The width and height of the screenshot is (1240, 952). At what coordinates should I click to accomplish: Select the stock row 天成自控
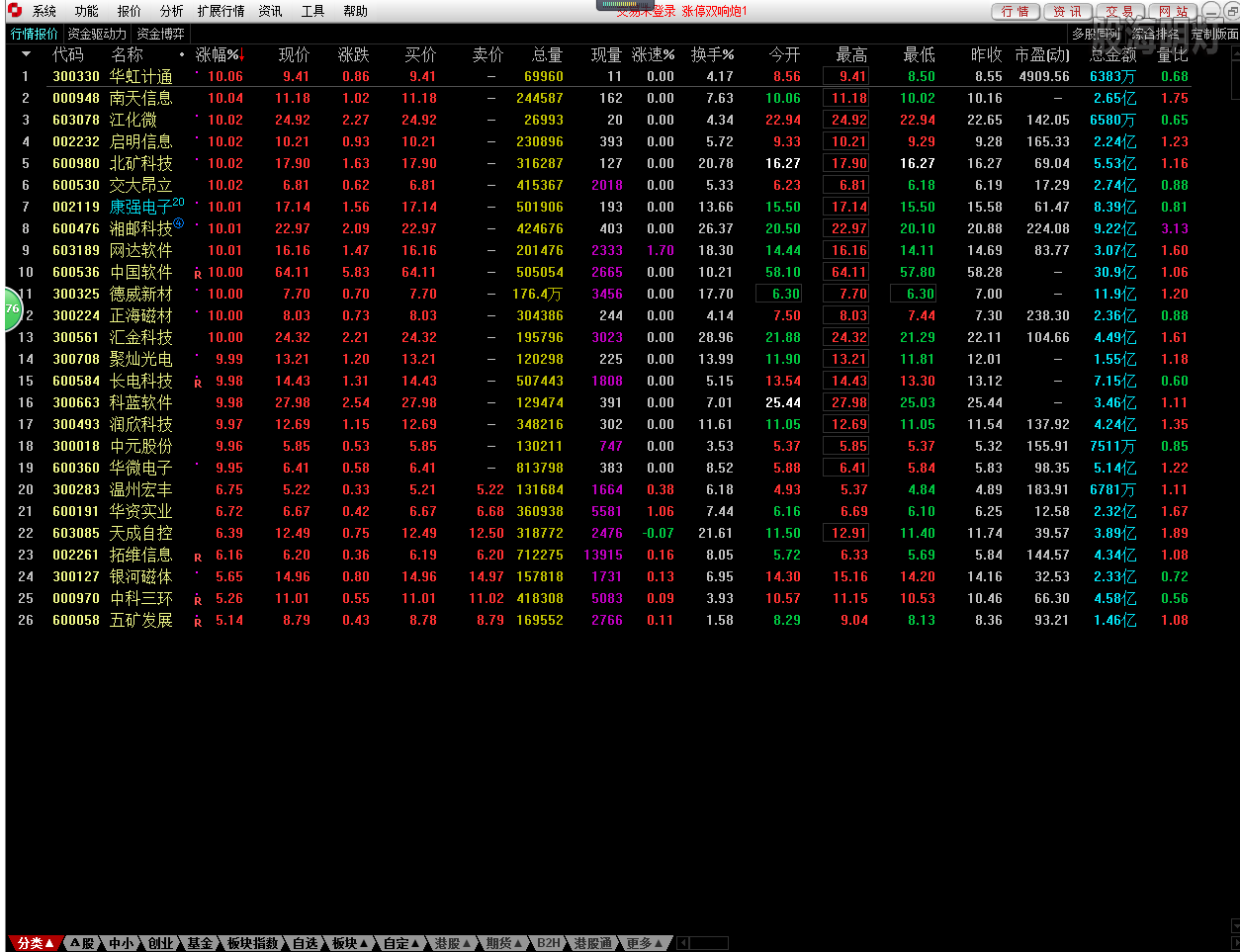(599, 533)
